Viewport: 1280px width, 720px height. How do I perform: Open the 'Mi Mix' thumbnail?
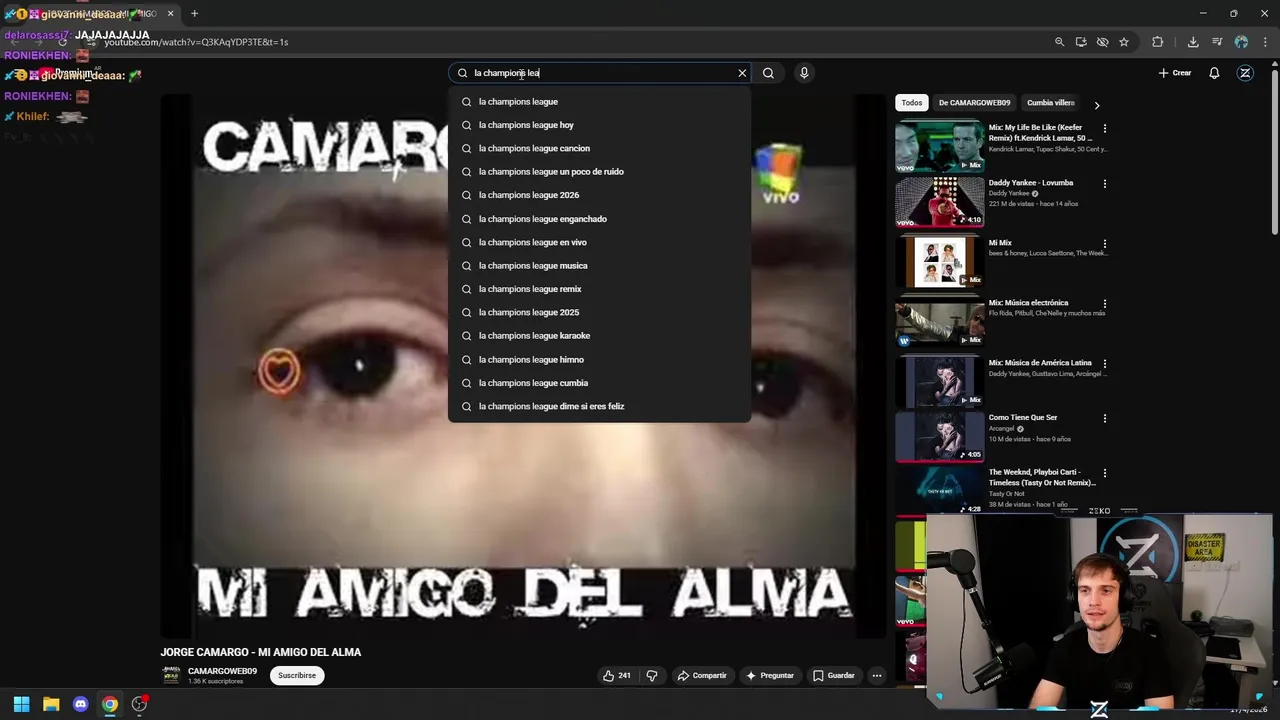pos(940,262)
